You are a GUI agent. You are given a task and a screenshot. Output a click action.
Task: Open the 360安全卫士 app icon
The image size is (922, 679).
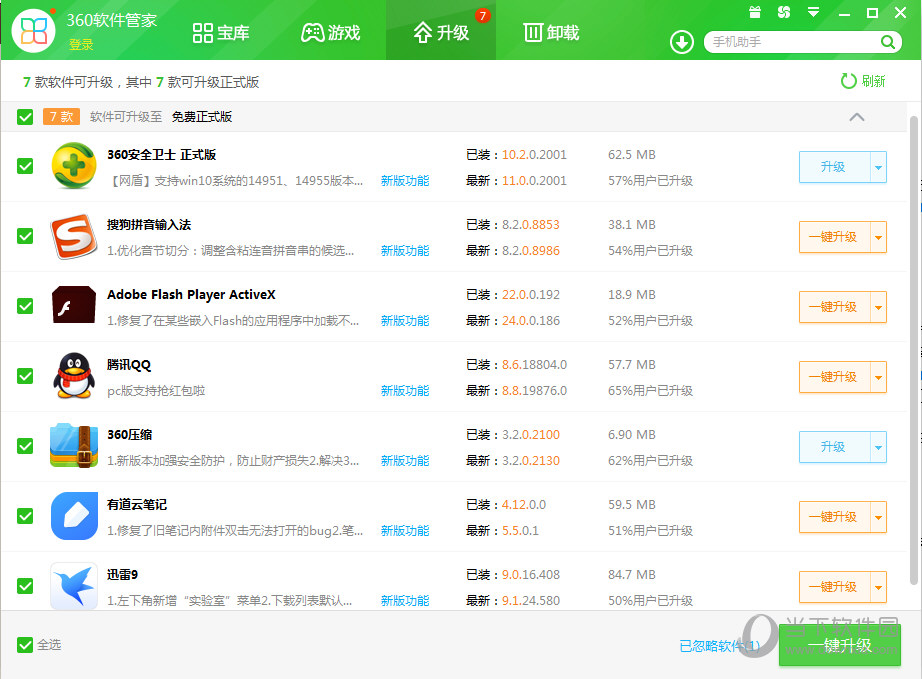[x=74, y=166]
